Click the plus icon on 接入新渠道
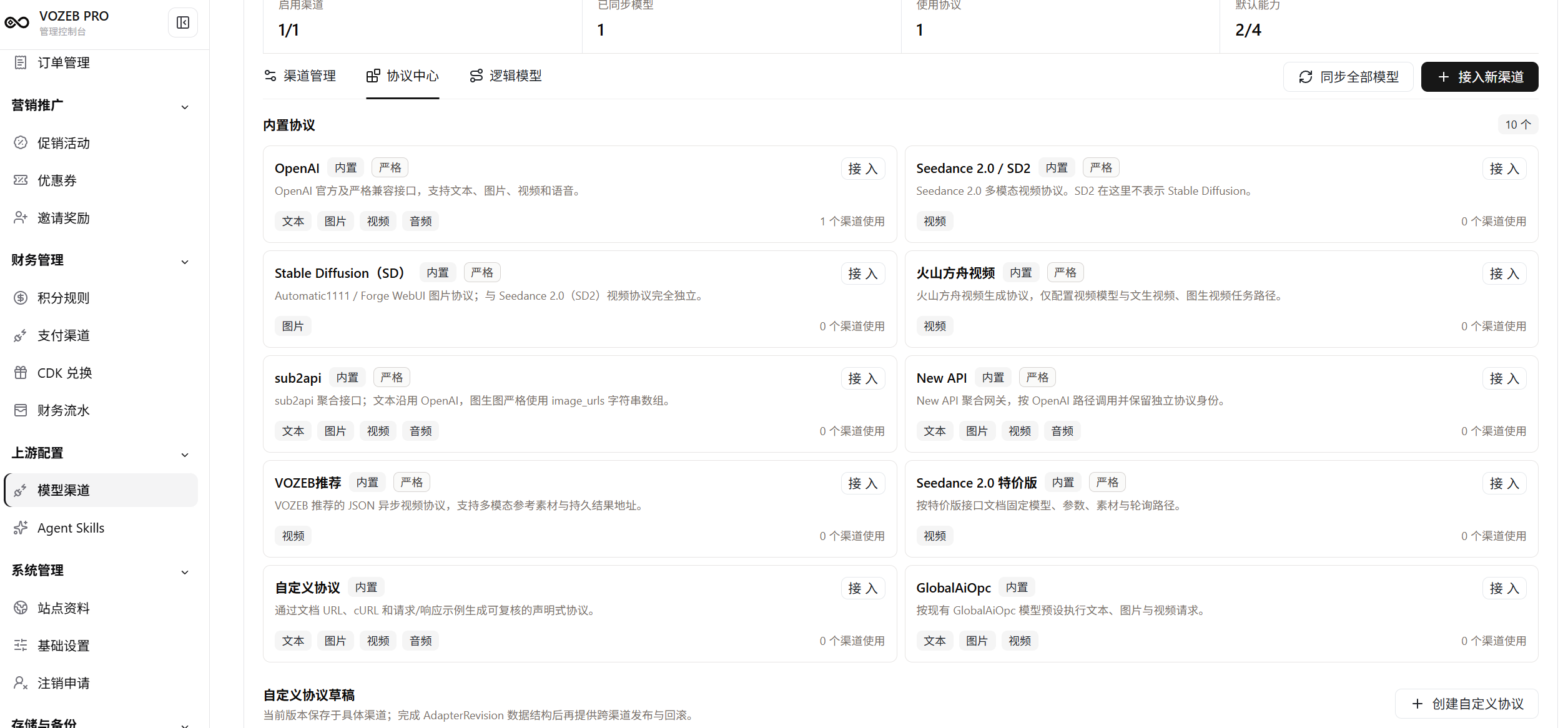Image resolution: width=1568 pixels, height=728 pixels. click(1443, 77)
